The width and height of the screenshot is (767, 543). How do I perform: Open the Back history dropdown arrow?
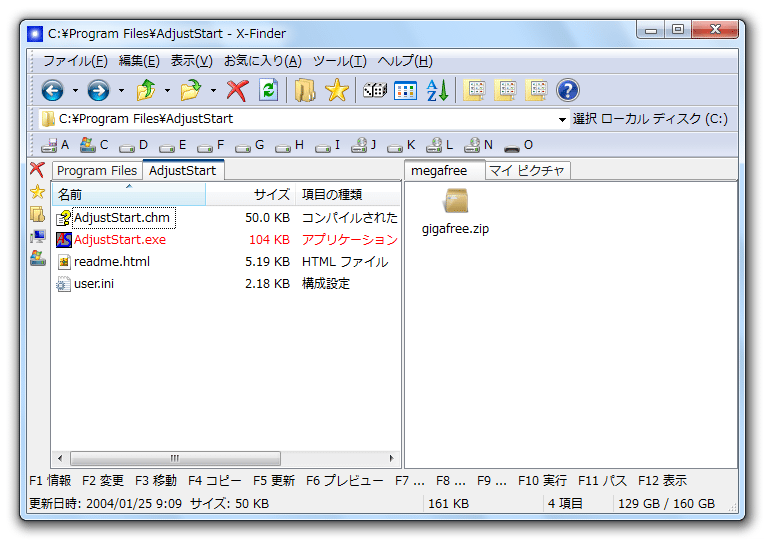tap(75, 90)
